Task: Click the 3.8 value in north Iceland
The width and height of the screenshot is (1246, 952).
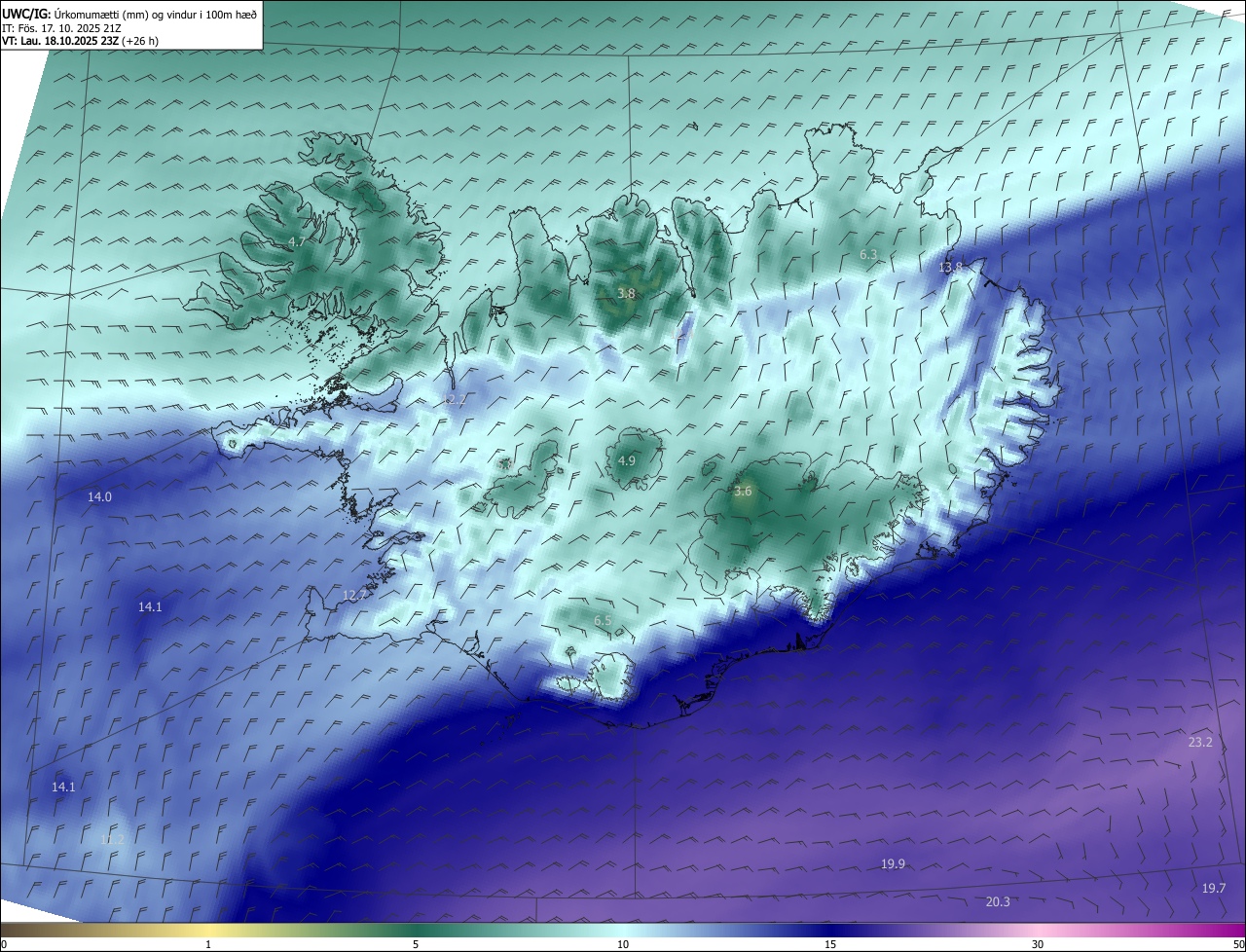Action: [626, 293]
